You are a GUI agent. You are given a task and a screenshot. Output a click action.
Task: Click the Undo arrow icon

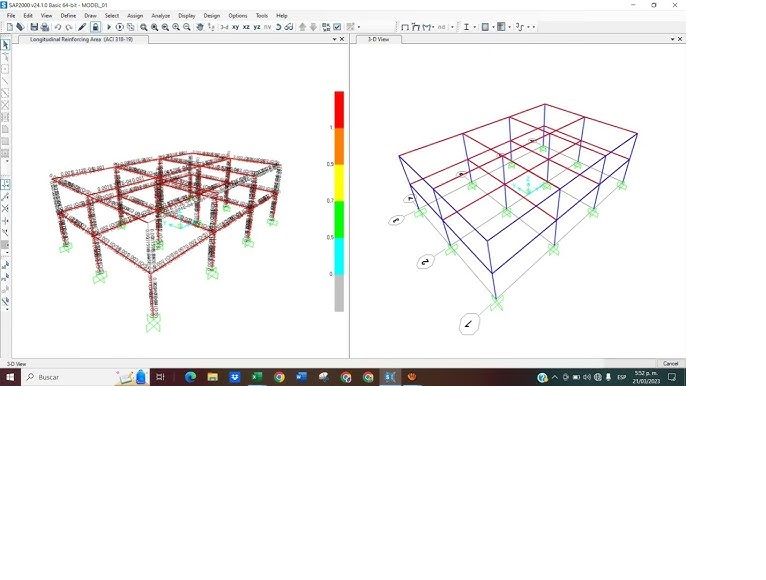click(x=58, y=27)
